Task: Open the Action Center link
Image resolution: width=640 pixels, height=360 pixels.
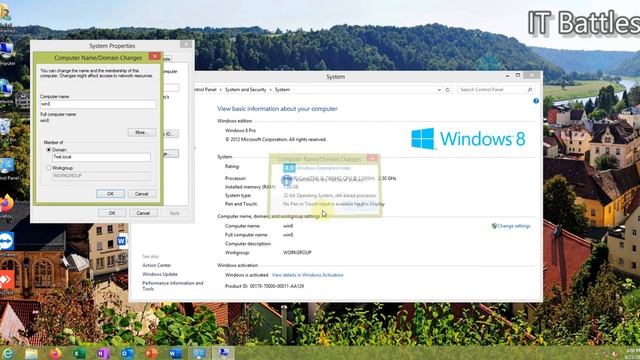Action: (x=156, y=265)
